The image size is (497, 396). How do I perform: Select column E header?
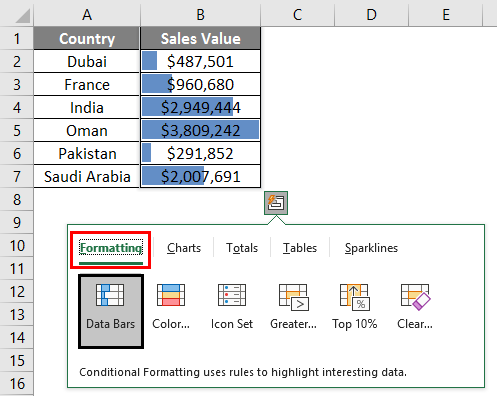click(446, 14)
